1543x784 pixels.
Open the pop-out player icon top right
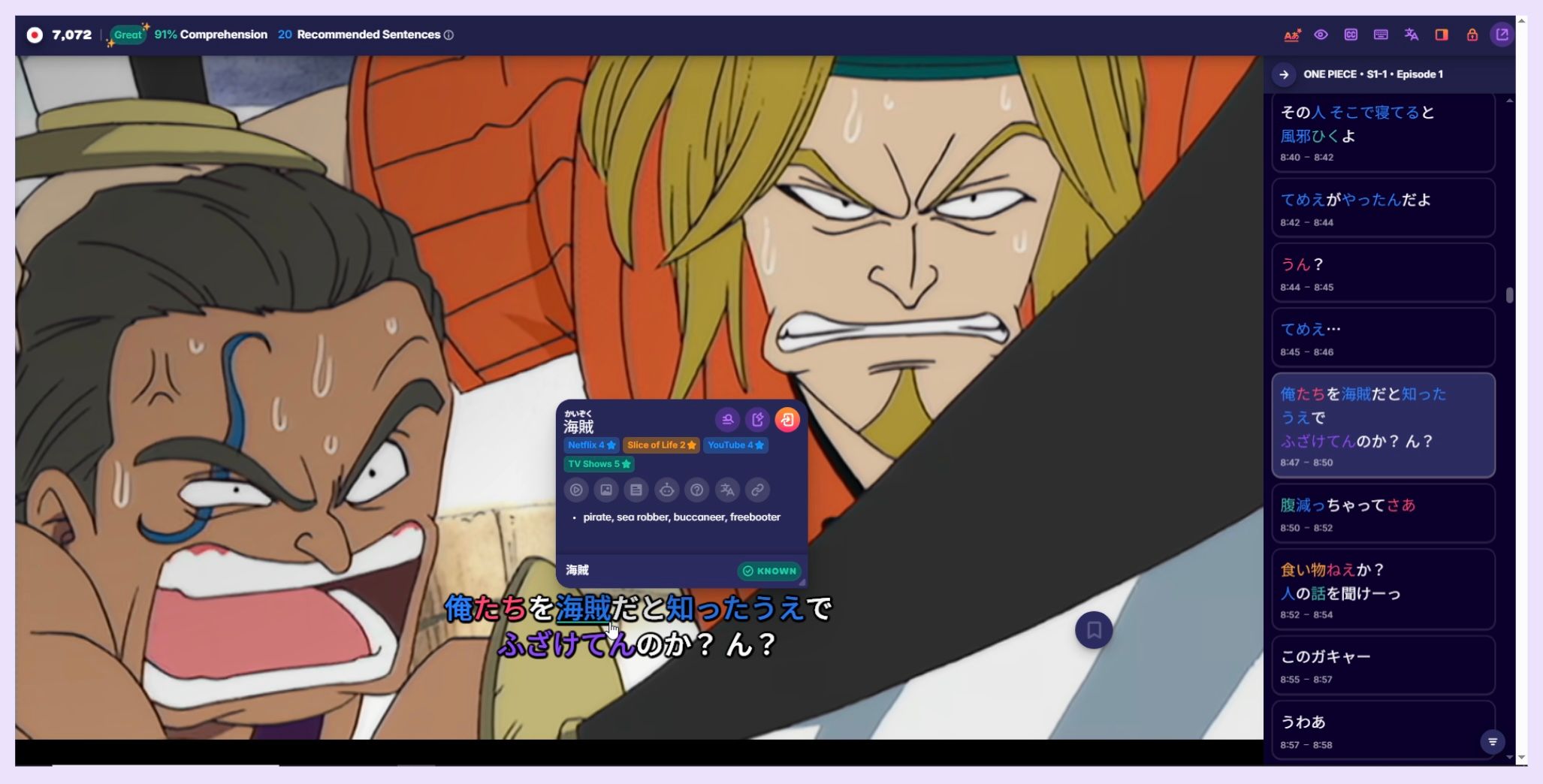1502,35
